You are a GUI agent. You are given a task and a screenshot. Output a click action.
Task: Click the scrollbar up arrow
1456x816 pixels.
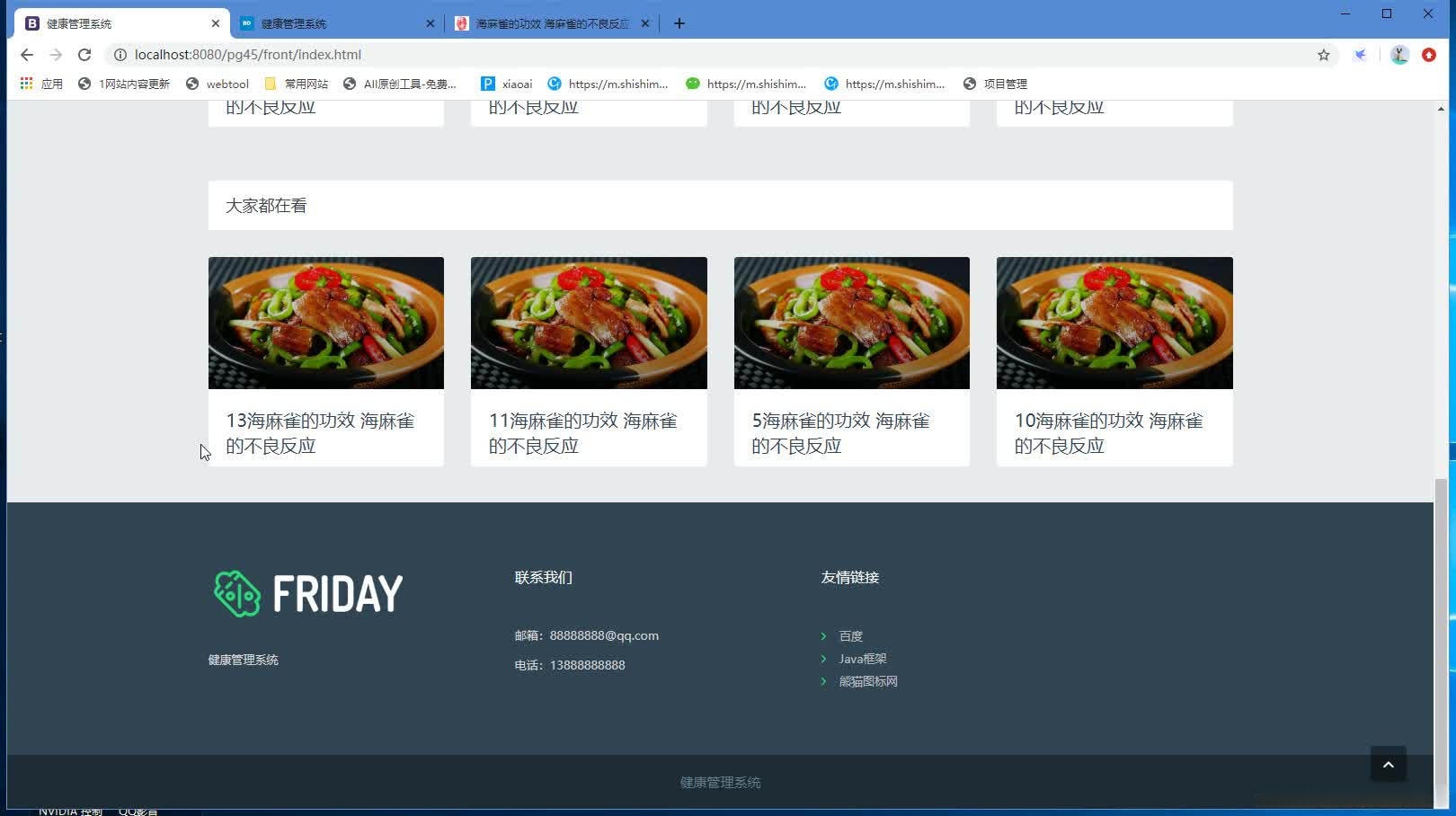(1442, 109)
